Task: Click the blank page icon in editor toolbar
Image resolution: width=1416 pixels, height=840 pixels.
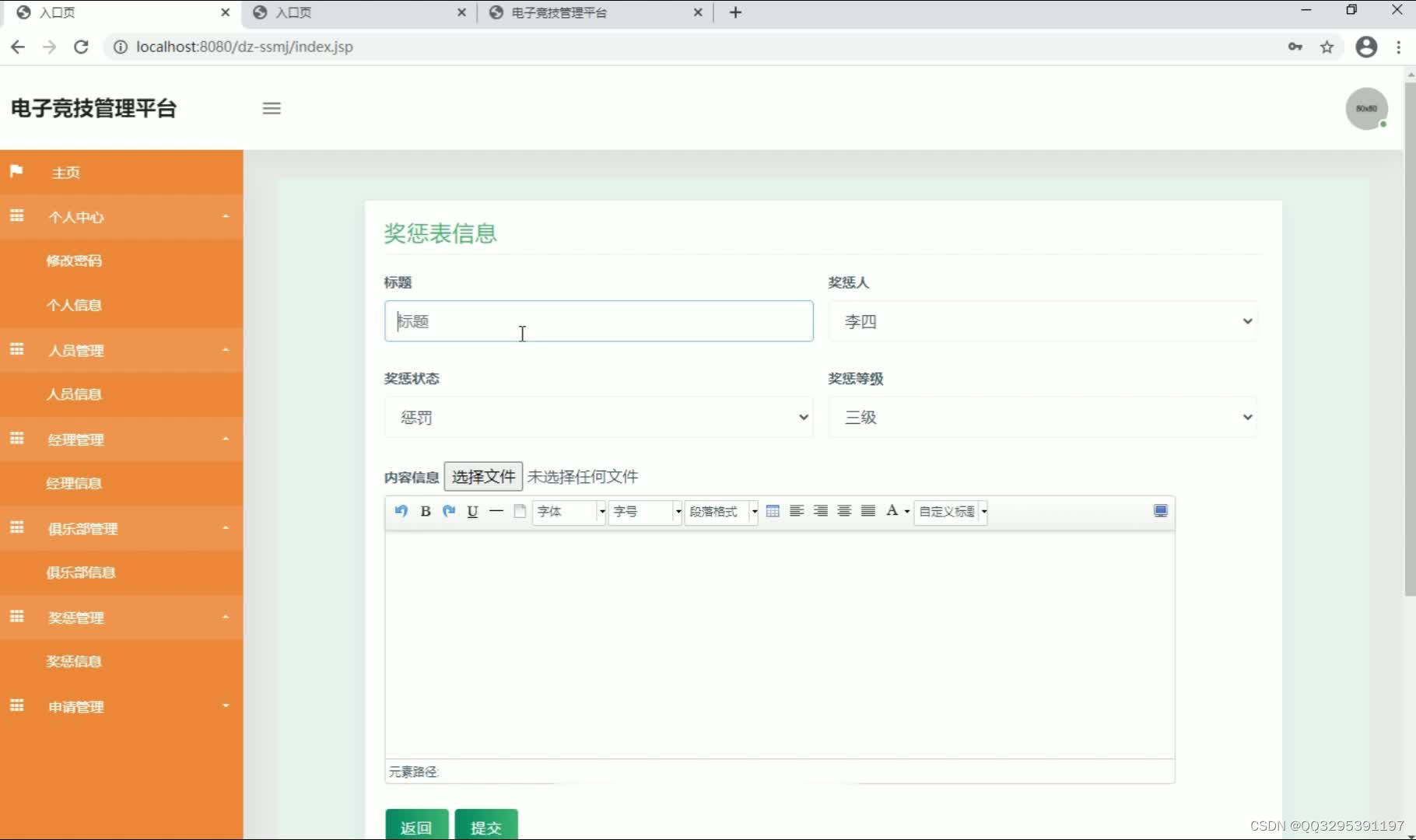Action: click(x=520, y=511)
